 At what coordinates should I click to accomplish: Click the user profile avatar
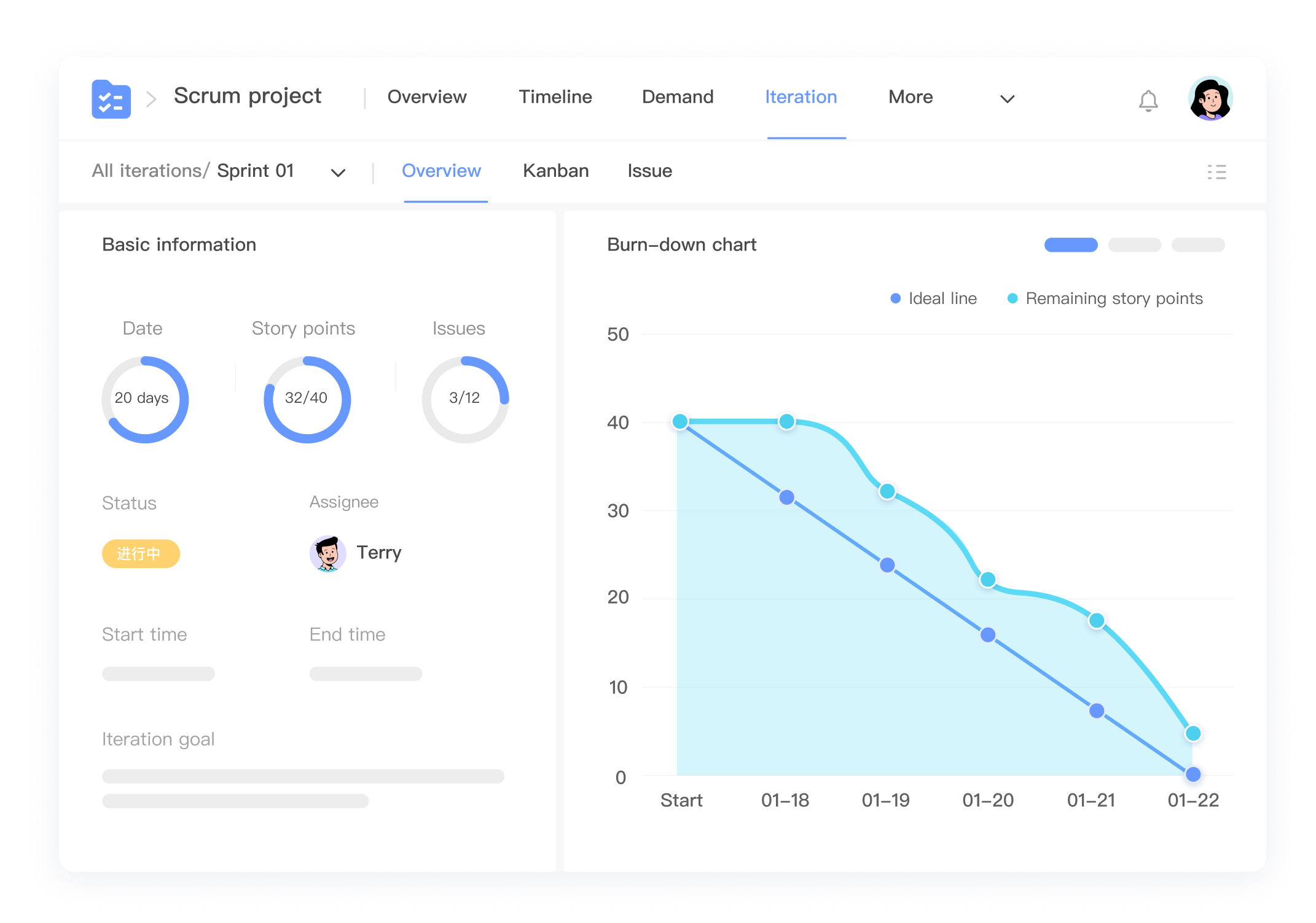[1210, 98]
